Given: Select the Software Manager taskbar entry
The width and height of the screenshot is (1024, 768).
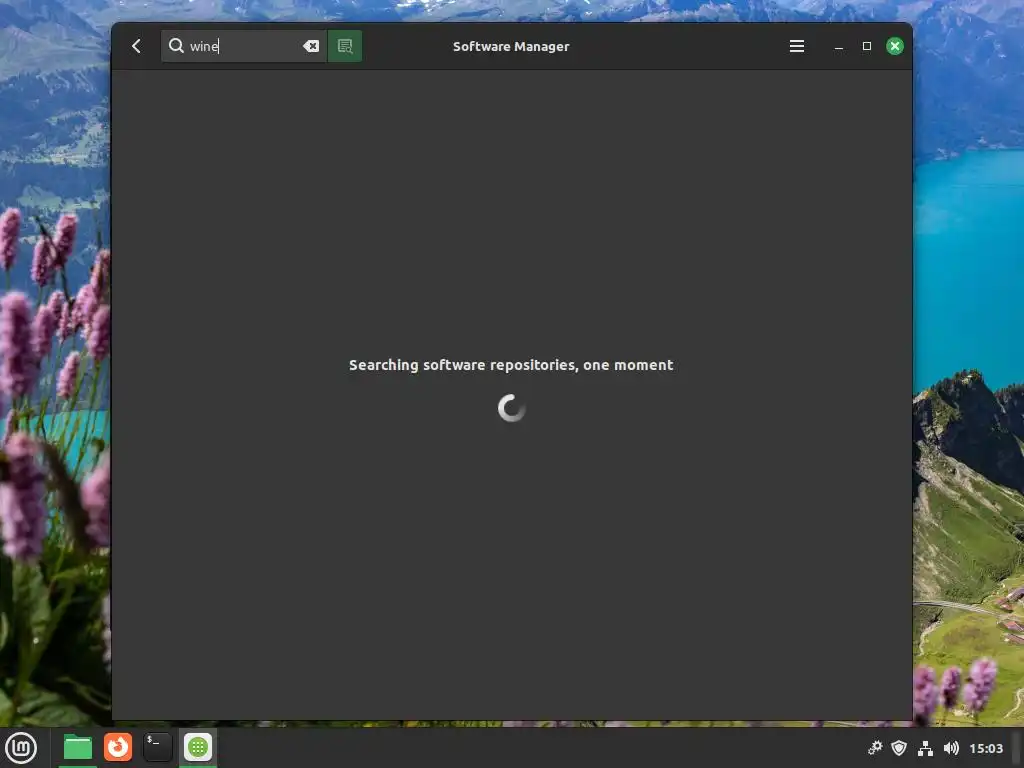Looking at the screenshot, I should pyautogui.click(x=198, y=748).
